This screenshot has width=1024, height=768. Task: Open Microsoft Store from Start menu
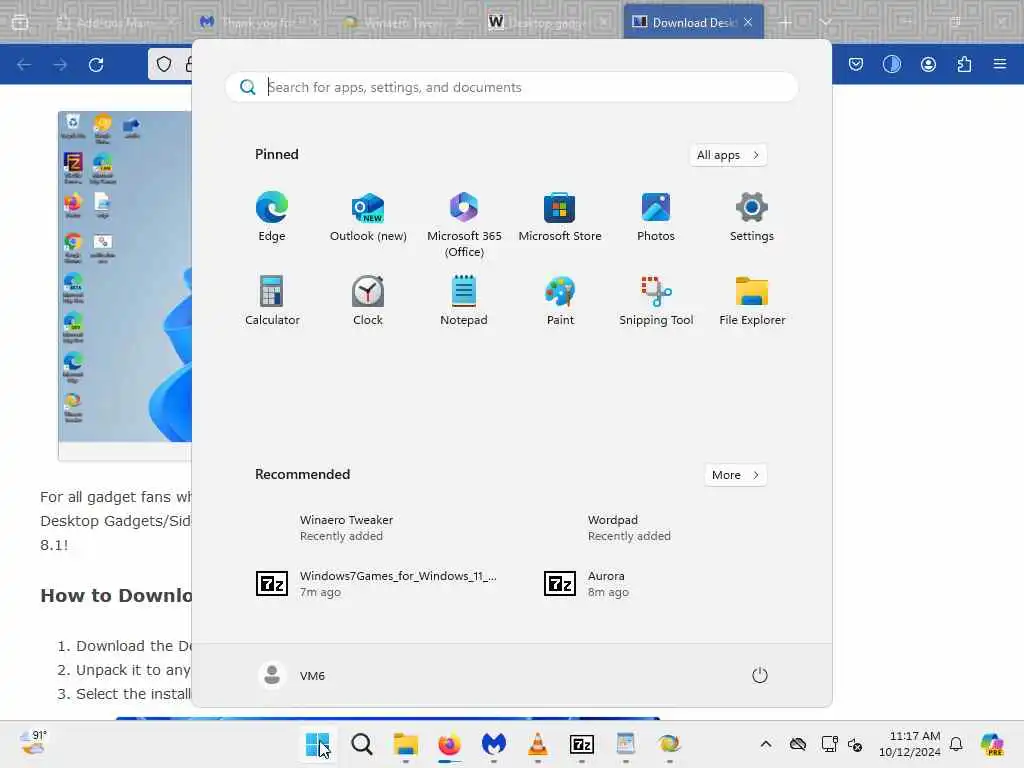tap(560, 217)
